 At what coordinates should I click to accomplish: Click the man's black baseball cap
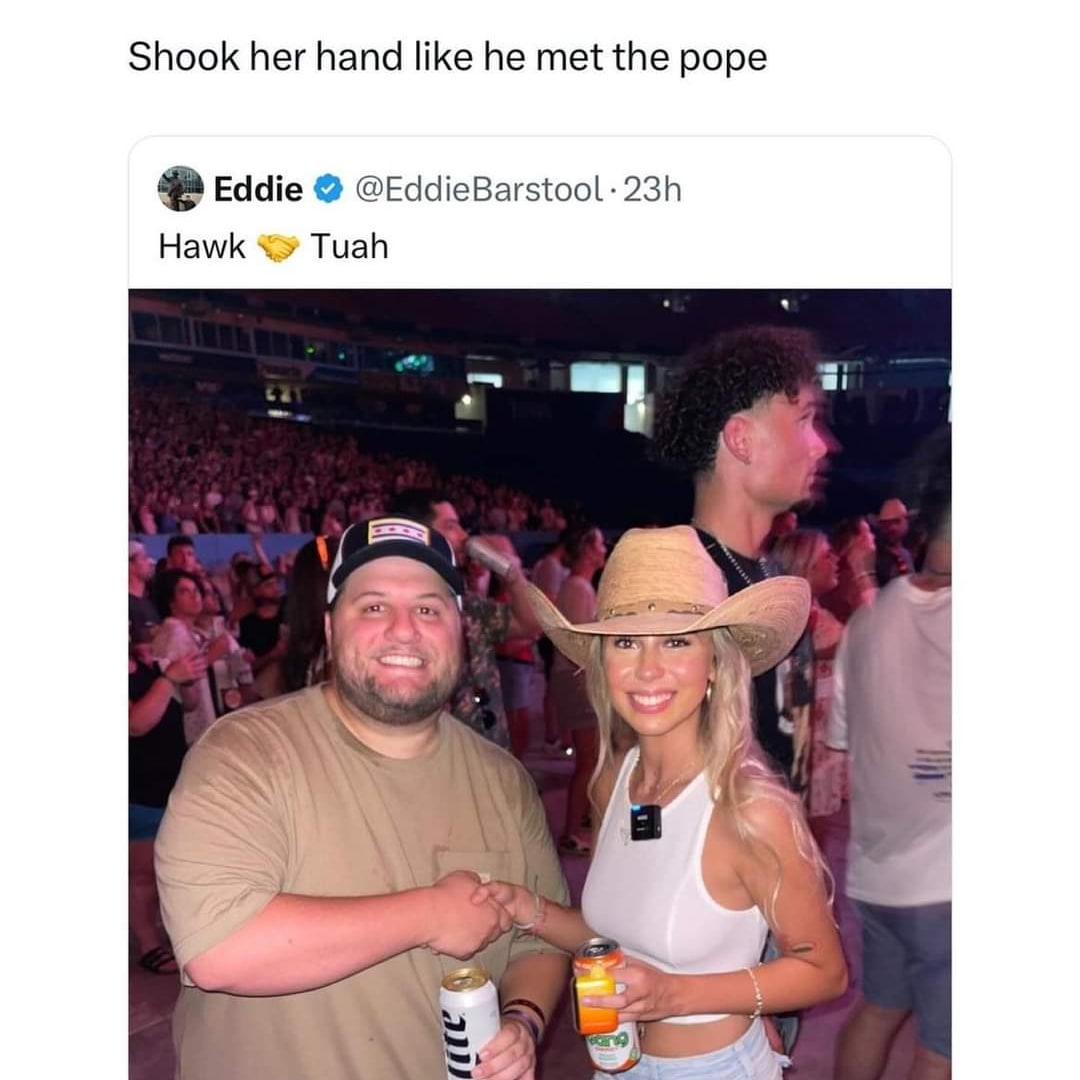[395, 555]
